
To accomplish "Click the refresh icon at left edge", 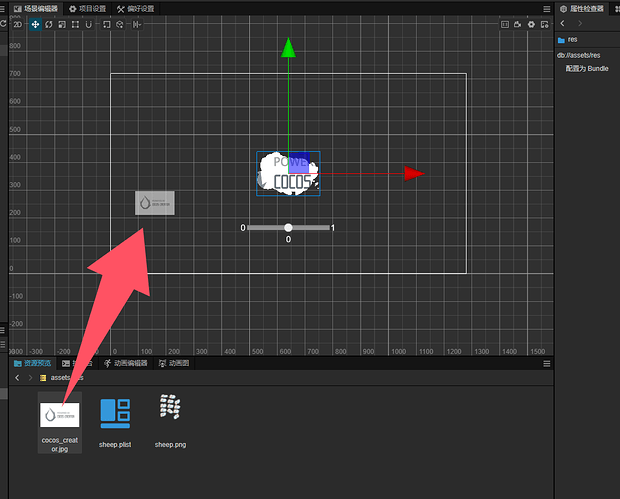I will pos(3,24).
